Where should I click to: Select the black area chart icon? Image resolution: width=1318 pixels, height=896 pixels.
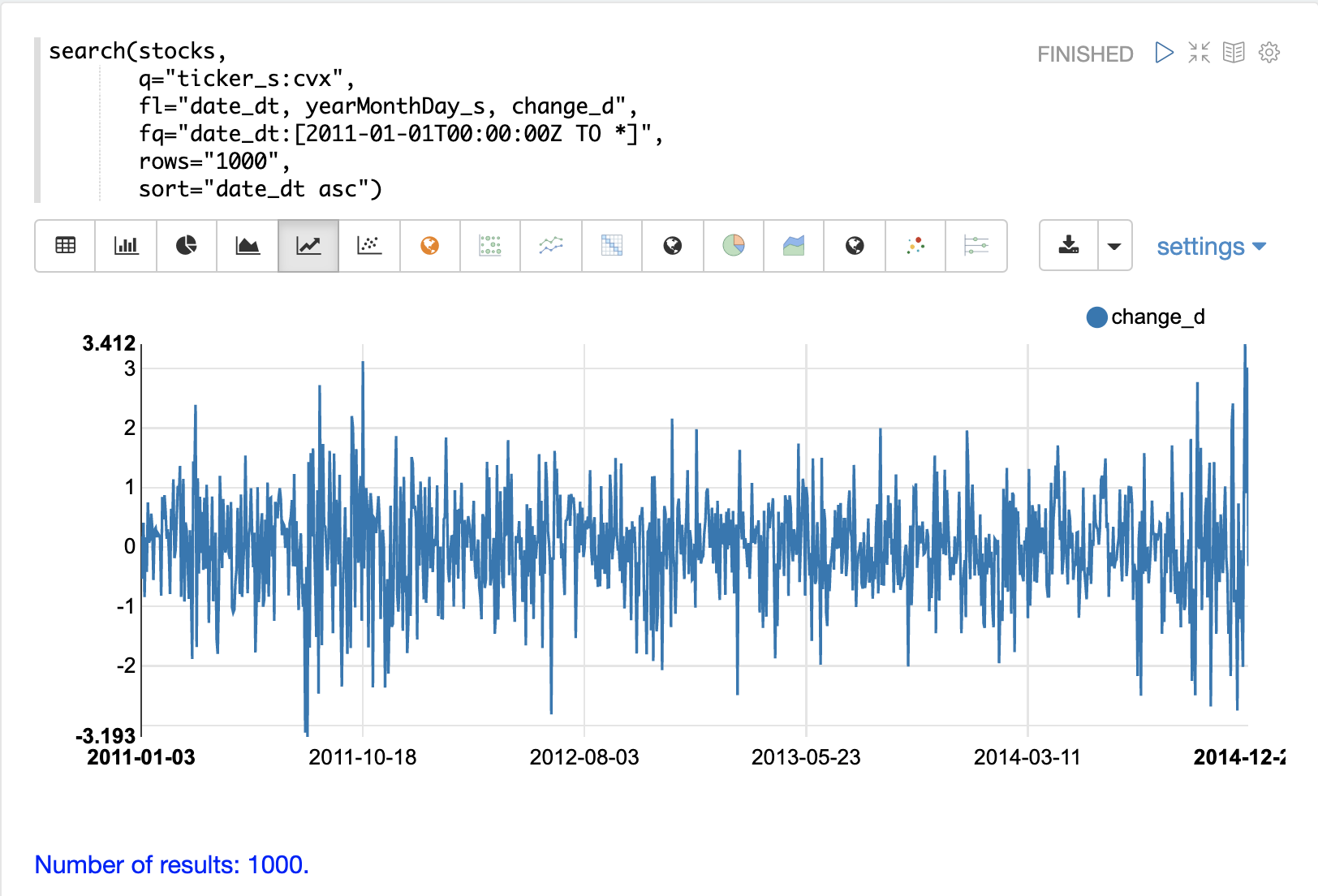[248, 245]
